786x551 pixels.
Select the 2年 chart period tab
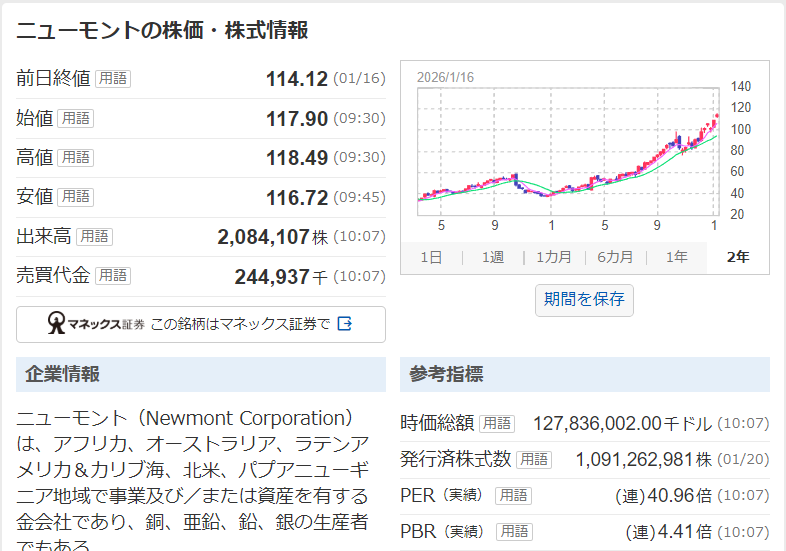[737, 257]
